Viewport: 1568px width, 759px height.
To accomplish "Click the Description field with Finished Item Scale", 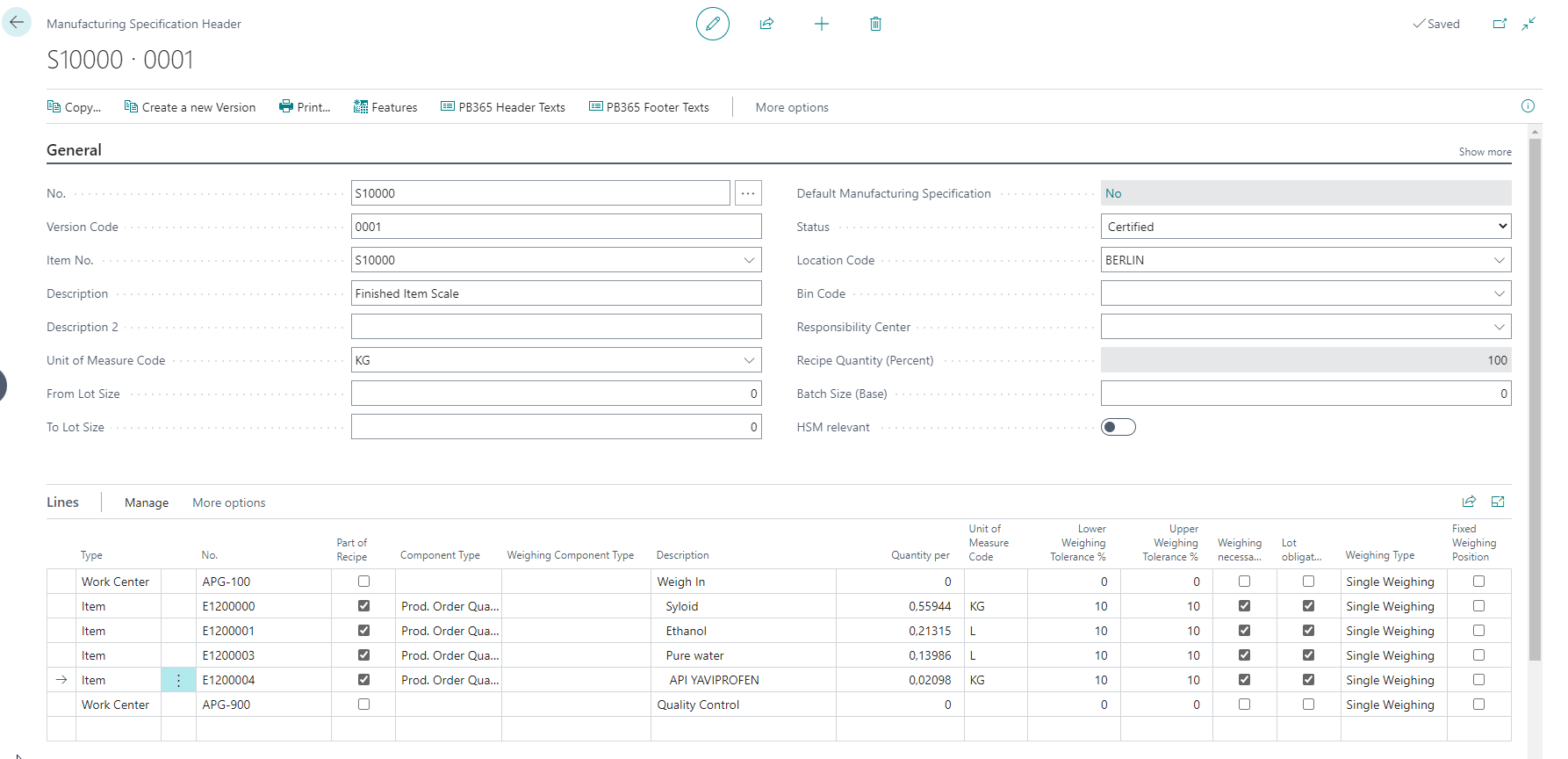I will coord(557,293).
